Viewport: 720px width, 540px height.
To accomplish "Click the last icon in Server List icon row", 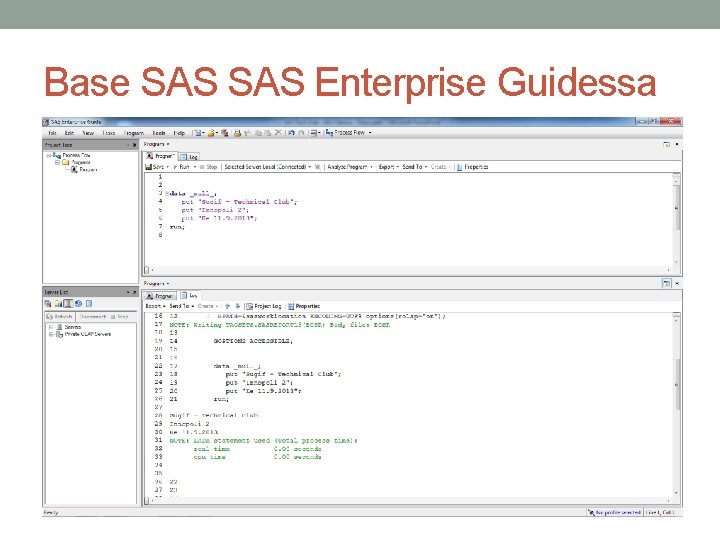I will (x=89, y=304).
